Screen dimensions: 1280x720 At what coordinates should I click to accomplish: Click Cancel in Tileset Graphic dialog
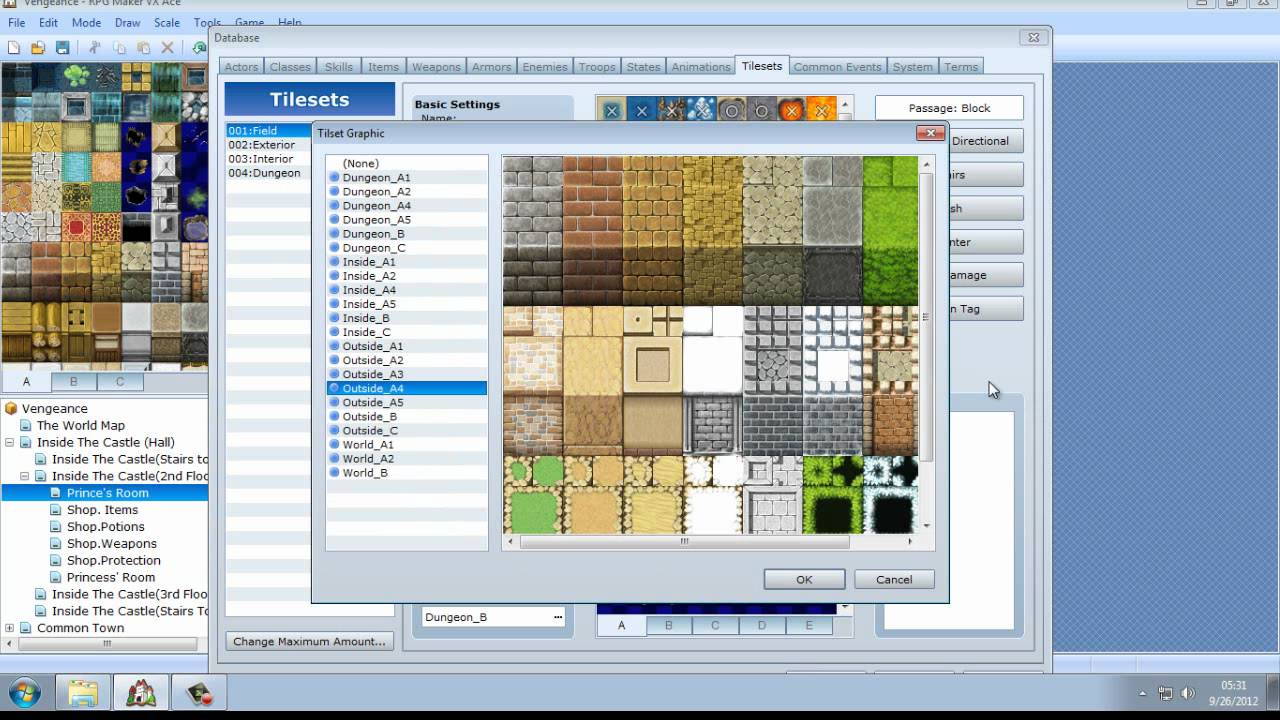[894, 579]
